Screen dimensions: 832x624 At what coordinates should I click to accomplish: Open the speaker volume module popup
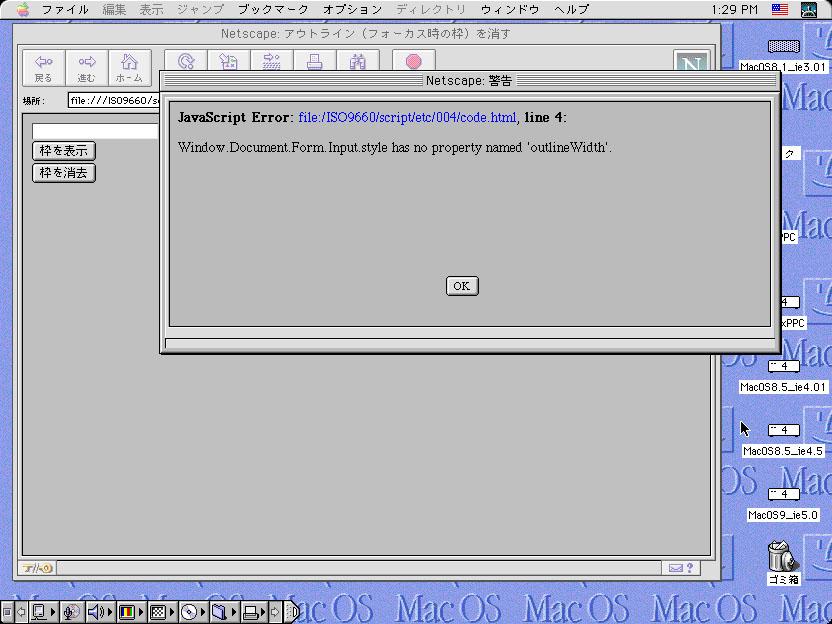tap(99, 612)
